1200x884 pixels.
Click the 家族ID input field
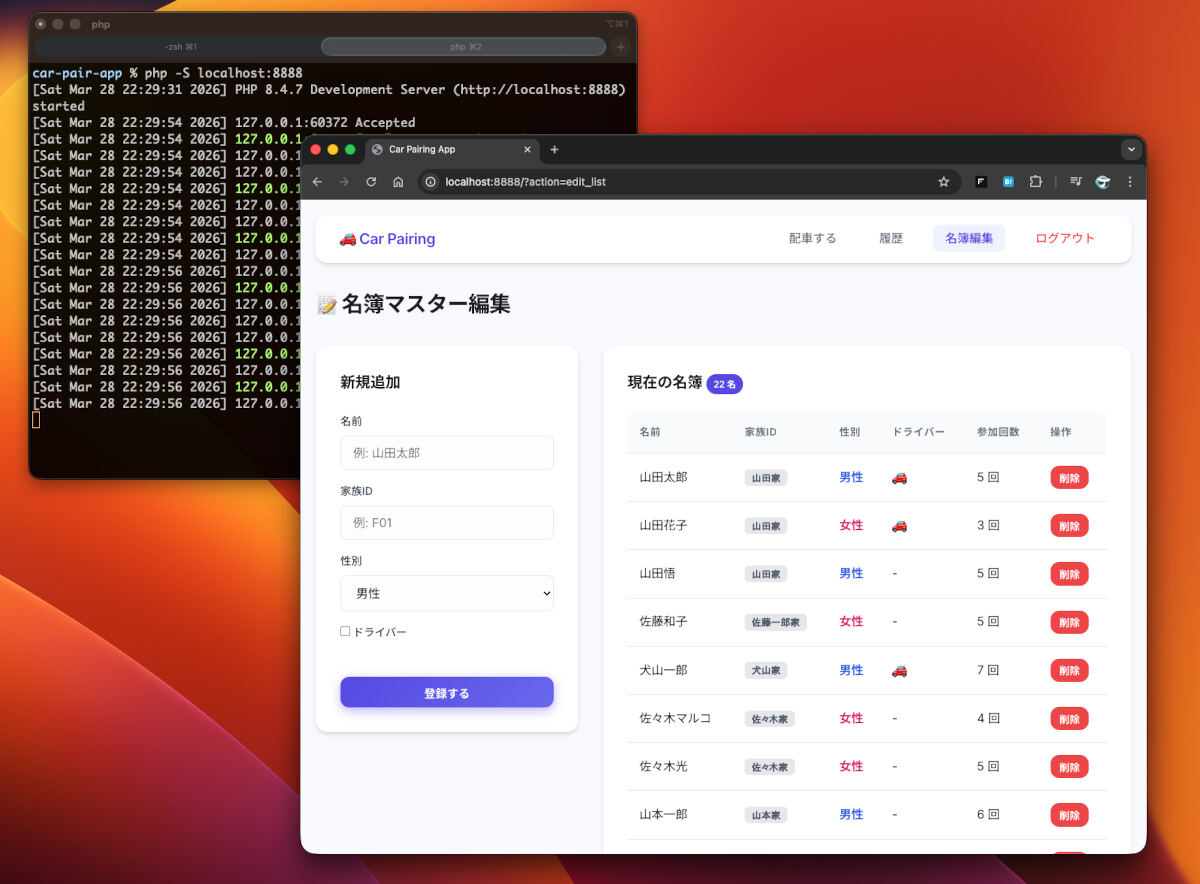click(447, 523)
